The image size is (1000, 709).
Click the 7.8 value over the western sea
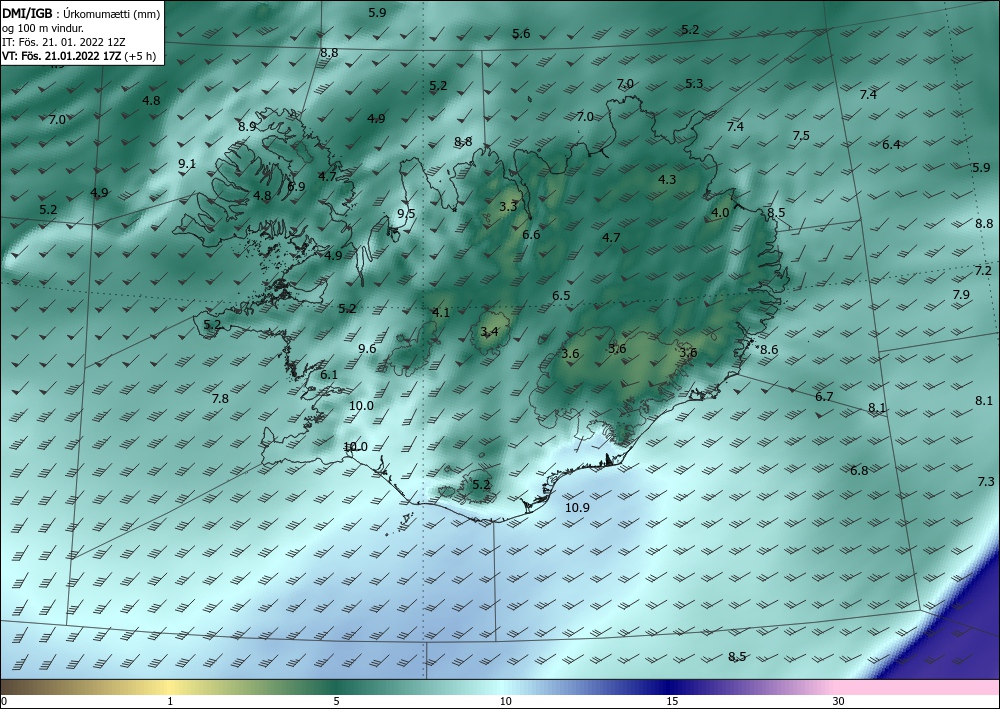[x=220, y=398]
